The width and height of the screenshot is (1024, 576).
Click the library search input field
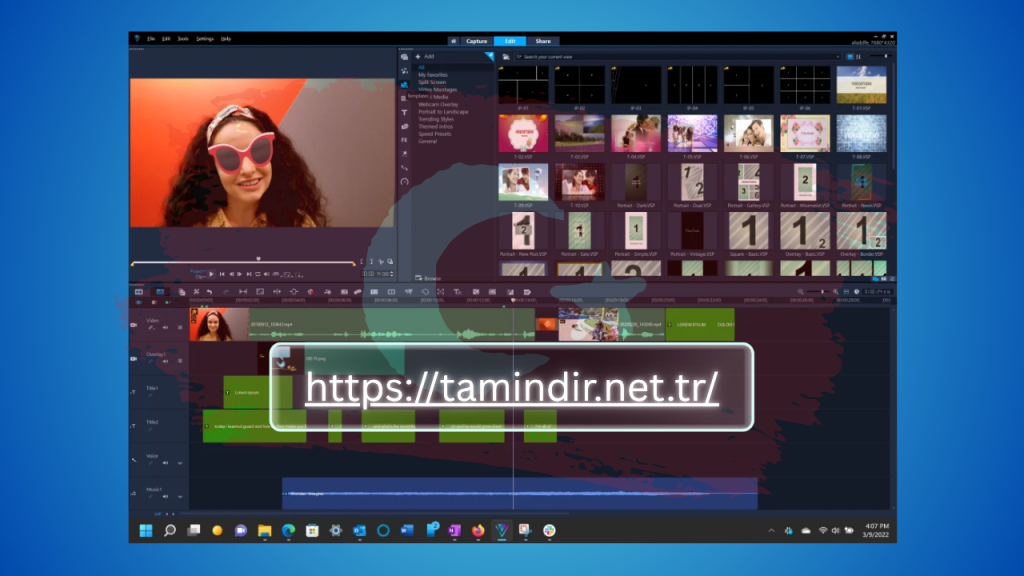678,57
